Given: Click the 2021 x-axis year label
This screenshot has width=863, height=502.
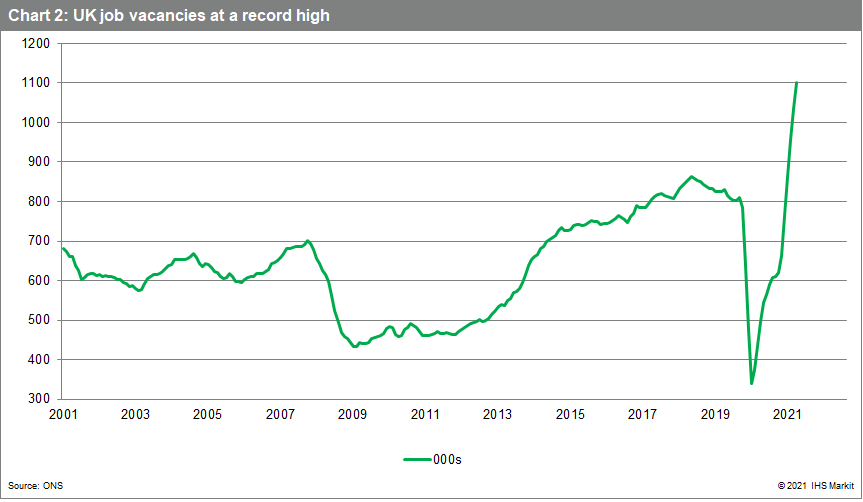Looking at the screenshot, I should pos(786,414).
